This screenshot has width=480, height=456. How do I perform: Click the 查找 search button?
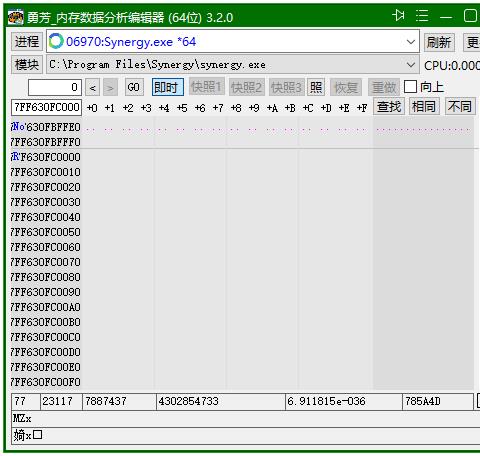[389, 107]
